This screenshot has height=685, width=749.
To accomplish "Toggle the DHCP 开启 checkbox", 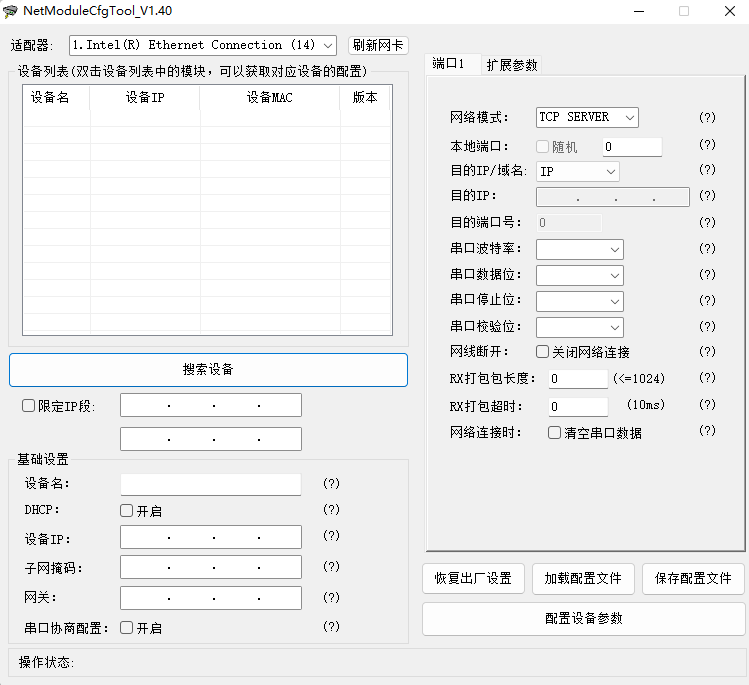I will [127, 511].
